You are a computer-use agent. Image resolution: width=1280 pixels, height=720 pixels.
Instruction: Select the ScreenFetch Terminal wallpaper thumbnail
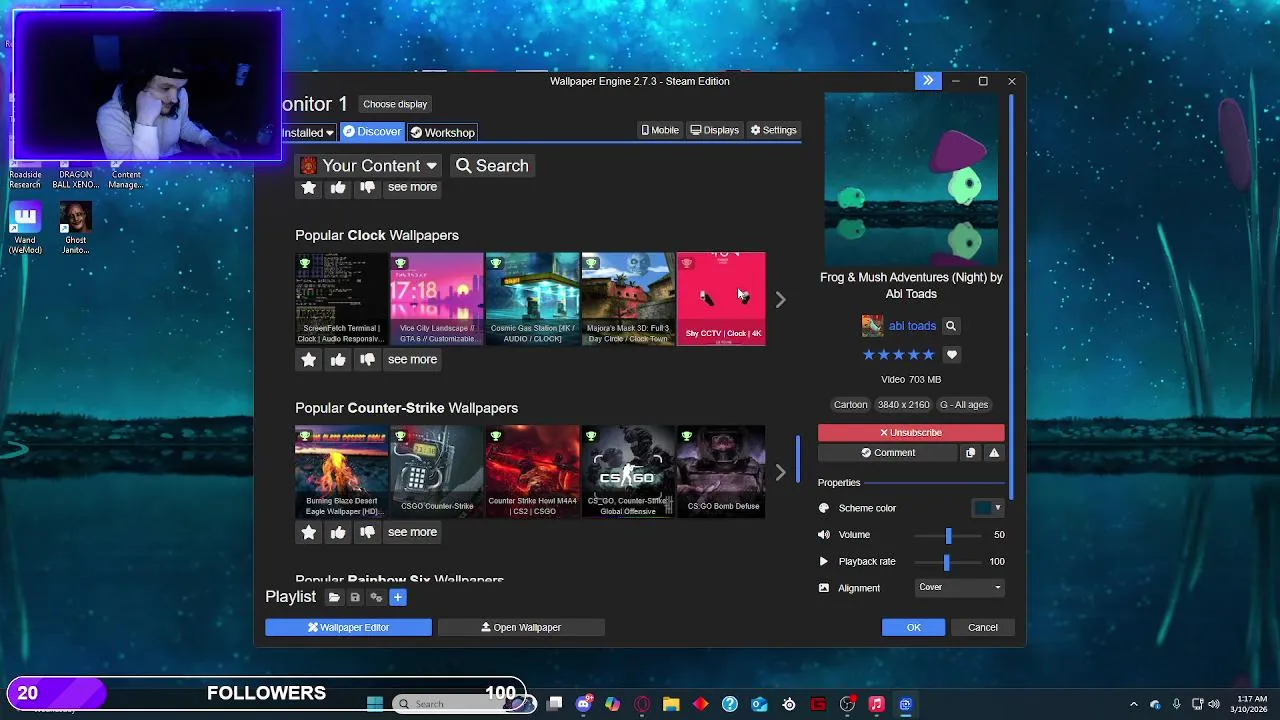point(341,299)
